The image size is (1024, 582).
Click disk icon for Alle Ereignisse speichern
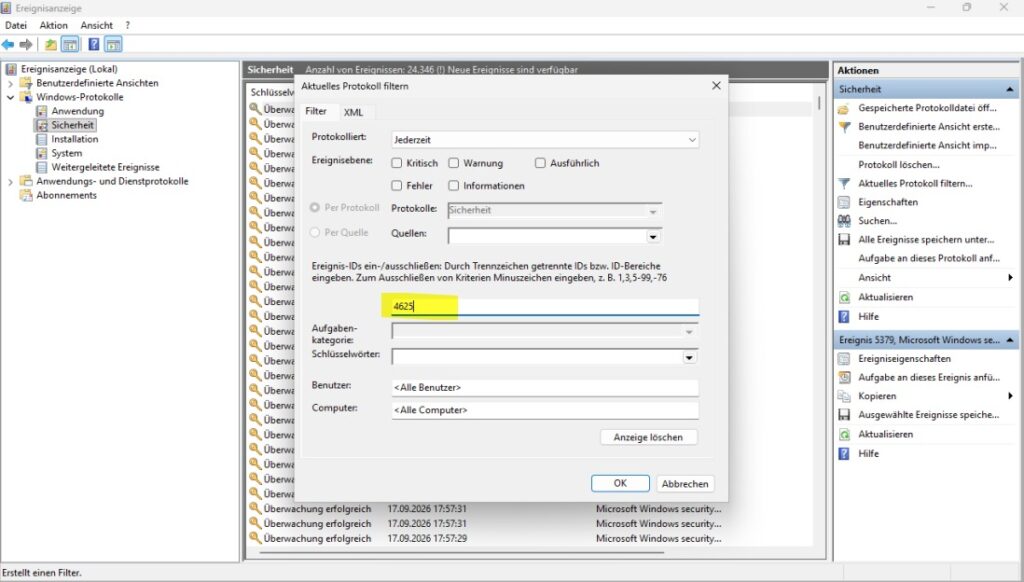pos(844,240)
